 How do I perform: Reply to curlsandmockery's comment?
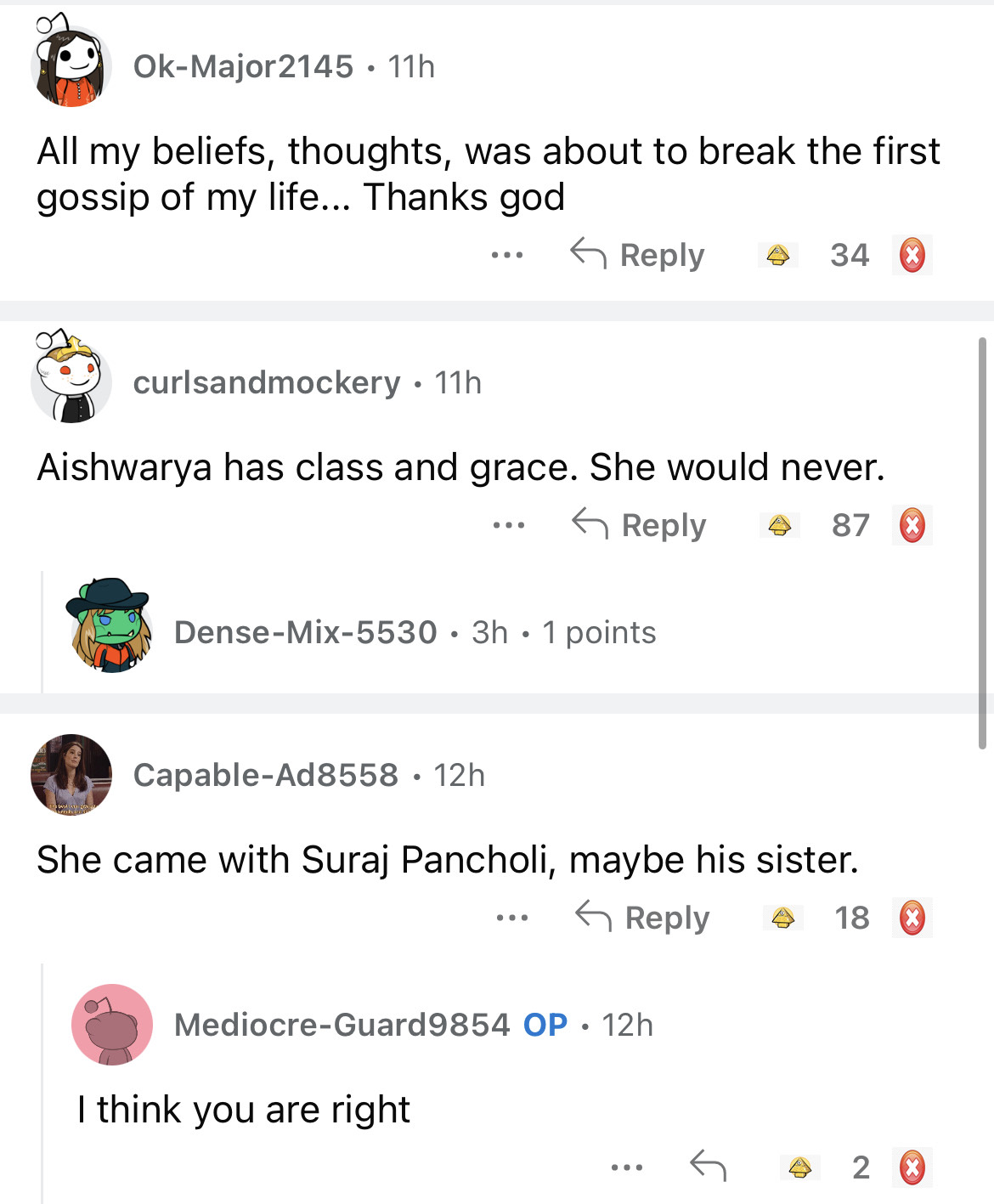tap(640, 525)
